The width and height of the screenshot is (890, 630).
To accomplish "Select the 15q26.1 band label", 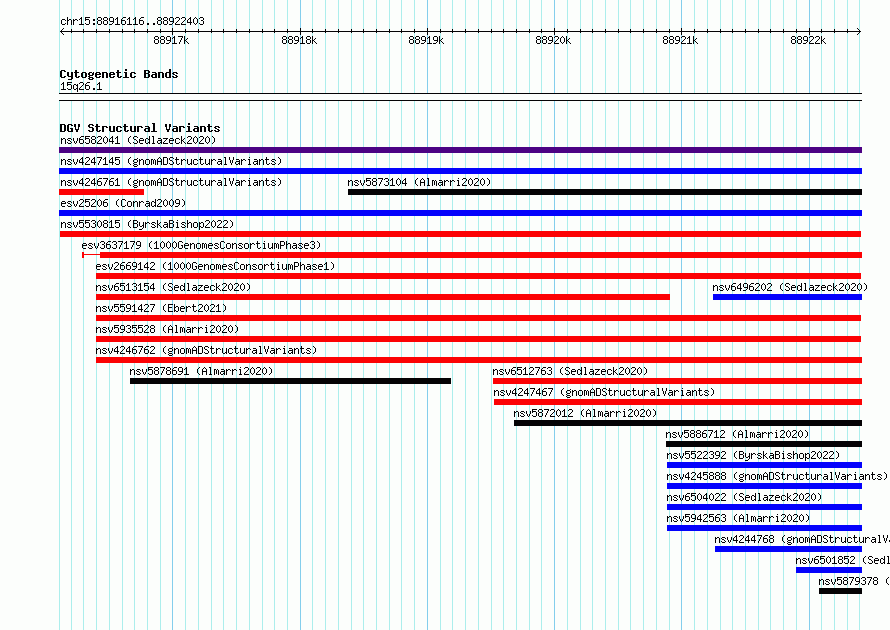I will (81, 86).
